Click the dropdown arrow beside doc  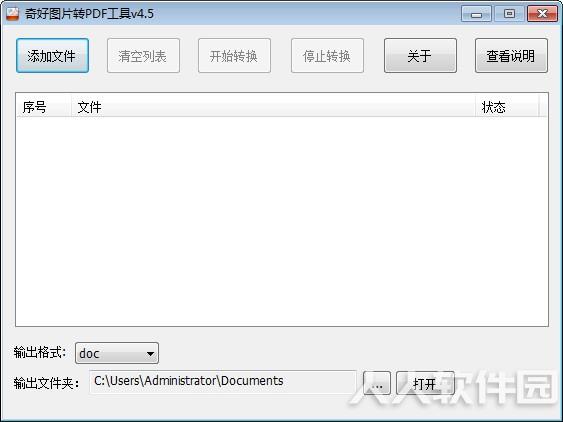[x=150, y=353]
